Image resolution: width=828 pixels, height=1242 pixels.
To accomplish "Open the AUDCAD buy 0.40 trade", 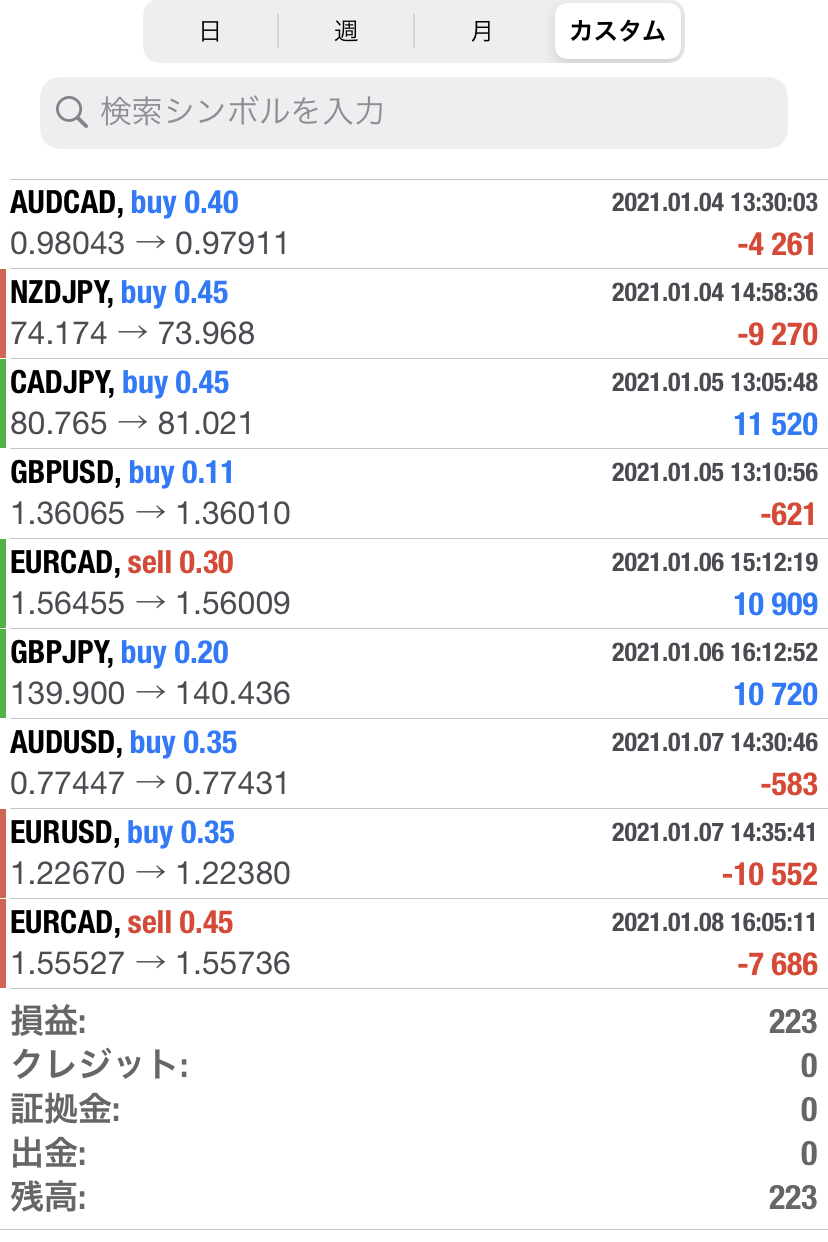I will pos(414,224).
